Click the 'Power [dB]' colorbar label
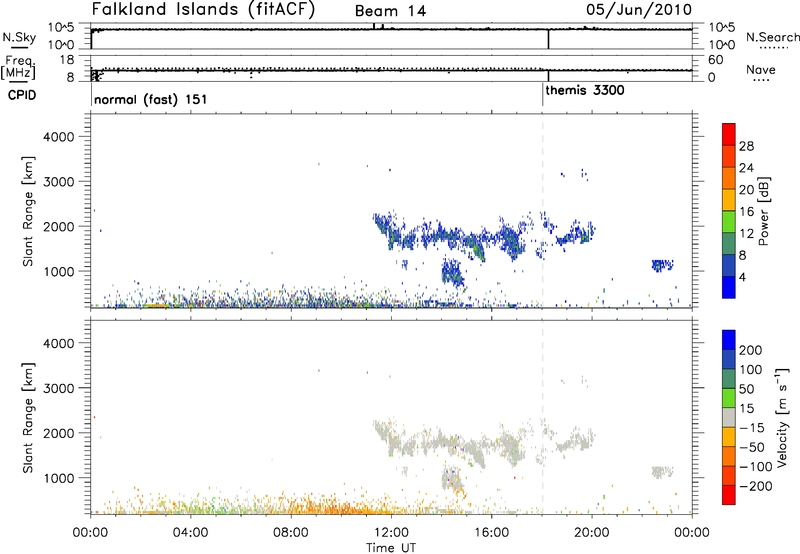The width and height of the screenshot is (800, 554). 763,211
